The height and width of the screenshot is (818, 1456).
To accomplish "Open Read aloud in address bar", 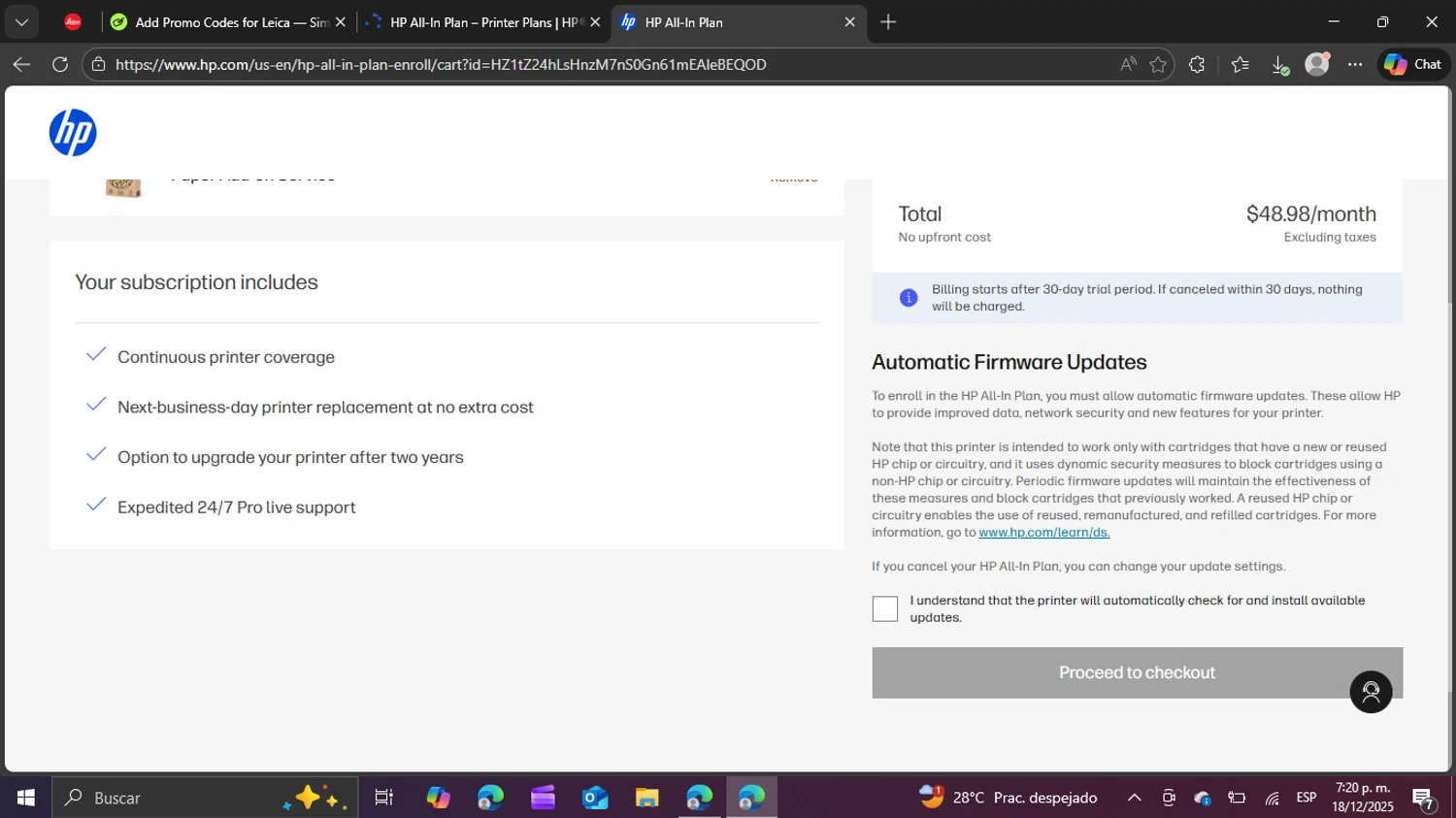I will [x=1128, y=64].
